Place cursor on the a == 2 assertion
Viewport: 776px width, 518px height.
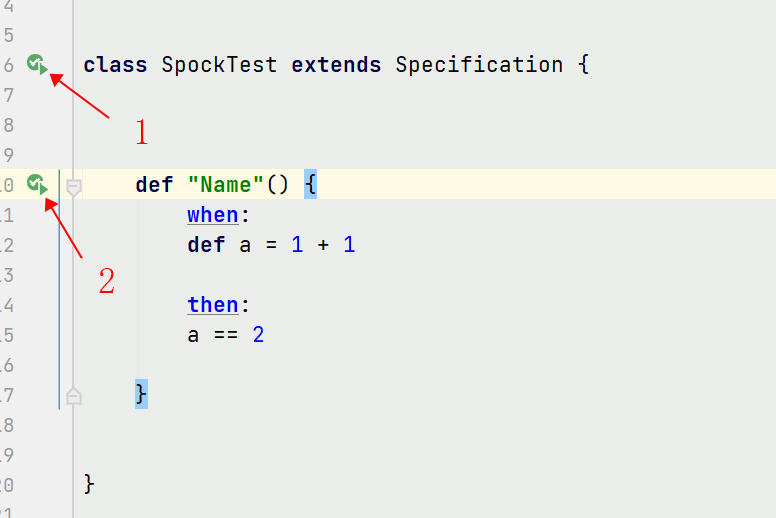(x=225, y=335)
